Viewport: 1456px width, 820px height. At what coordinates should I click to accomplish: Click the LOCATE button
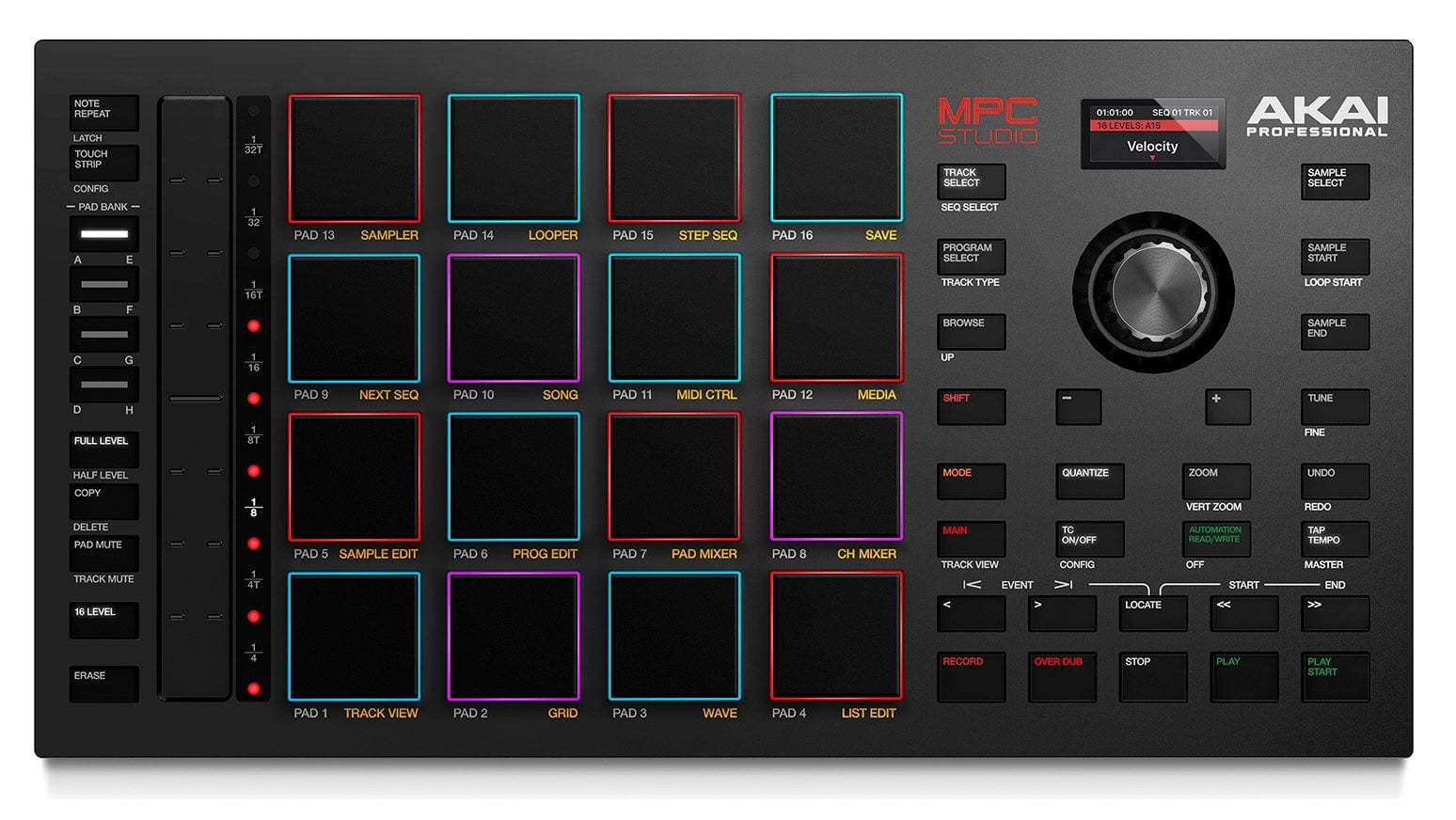click(x=1153, y=614)
